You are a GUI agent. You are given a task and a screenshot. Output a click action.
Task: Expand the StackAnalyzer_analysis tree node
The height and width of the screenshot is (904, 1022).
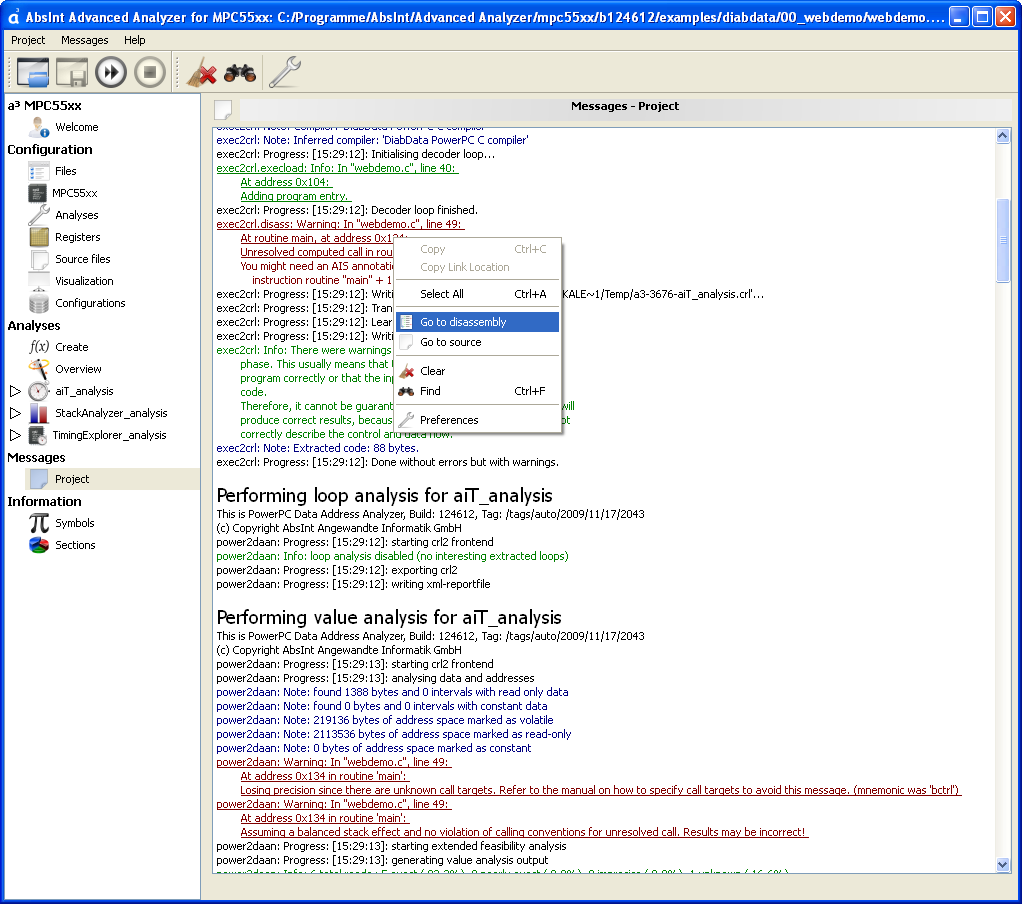coord(16,413)
